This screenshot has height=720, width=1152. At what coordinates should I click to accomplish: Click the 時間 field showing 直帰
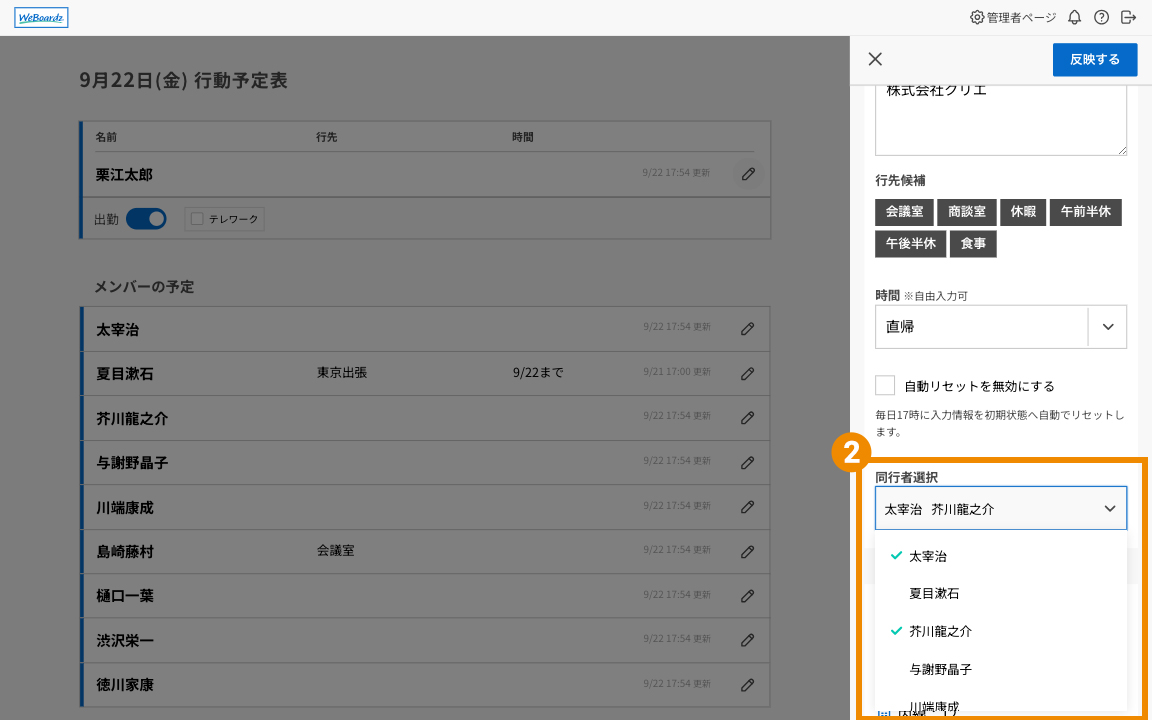tap(981, 327)
